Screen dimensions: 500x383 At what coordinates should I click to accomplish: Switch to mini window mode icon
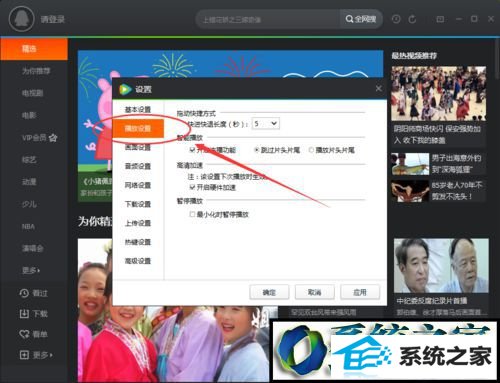pos(440,19)
